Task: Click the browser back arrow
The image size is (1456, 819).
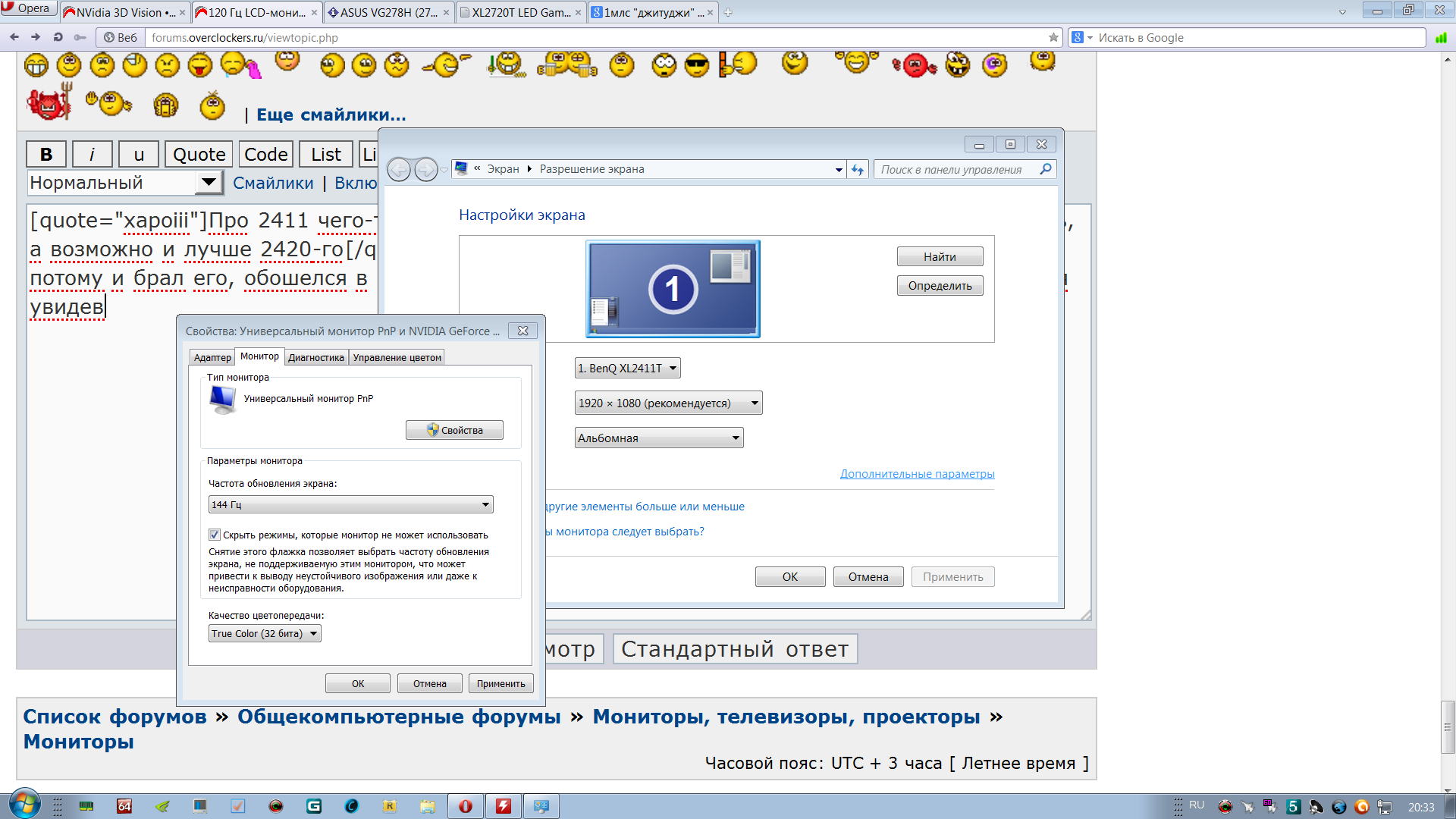Action: click(x=14, y=37)
